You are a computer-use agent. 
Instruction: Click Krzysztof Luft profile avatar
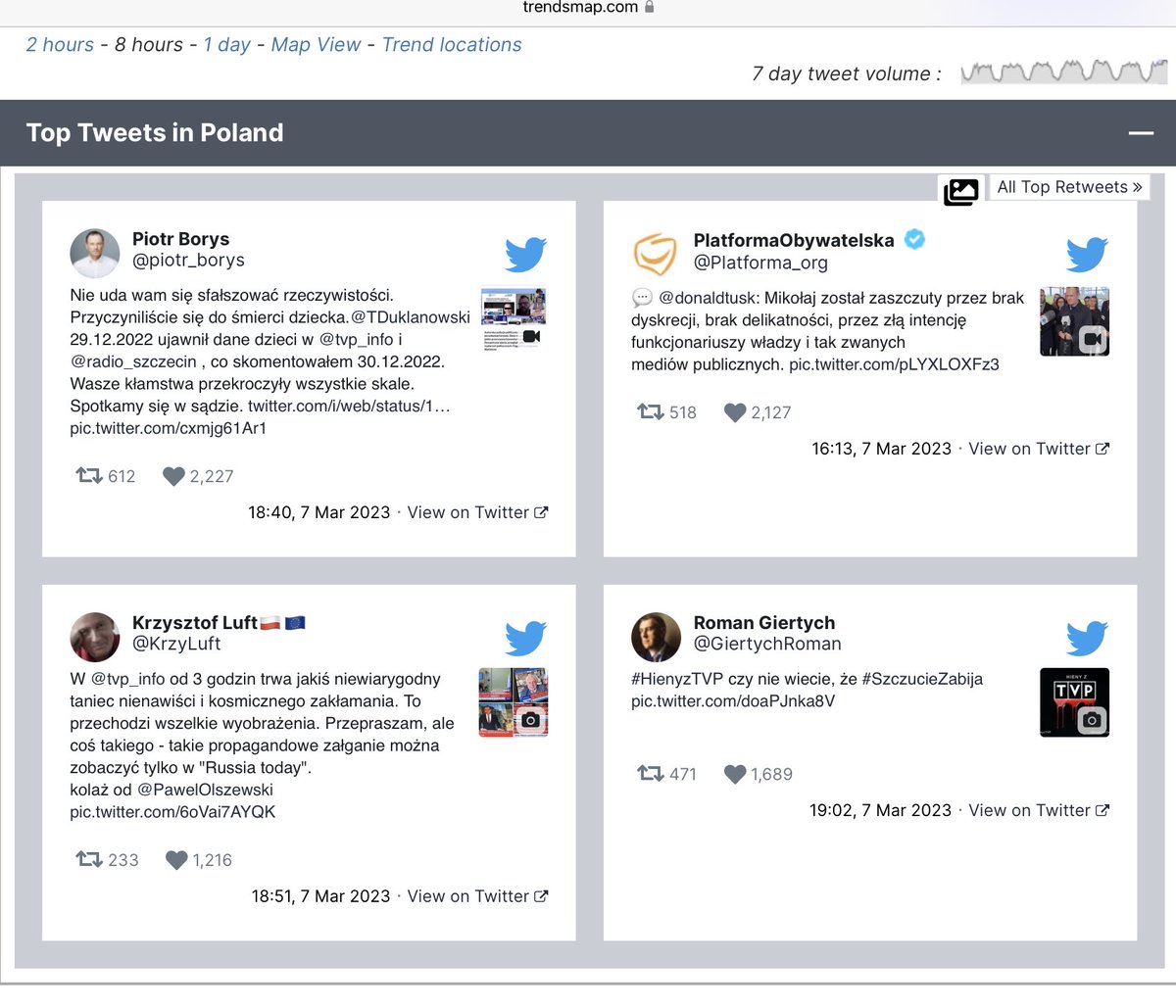tap(95, 638)
